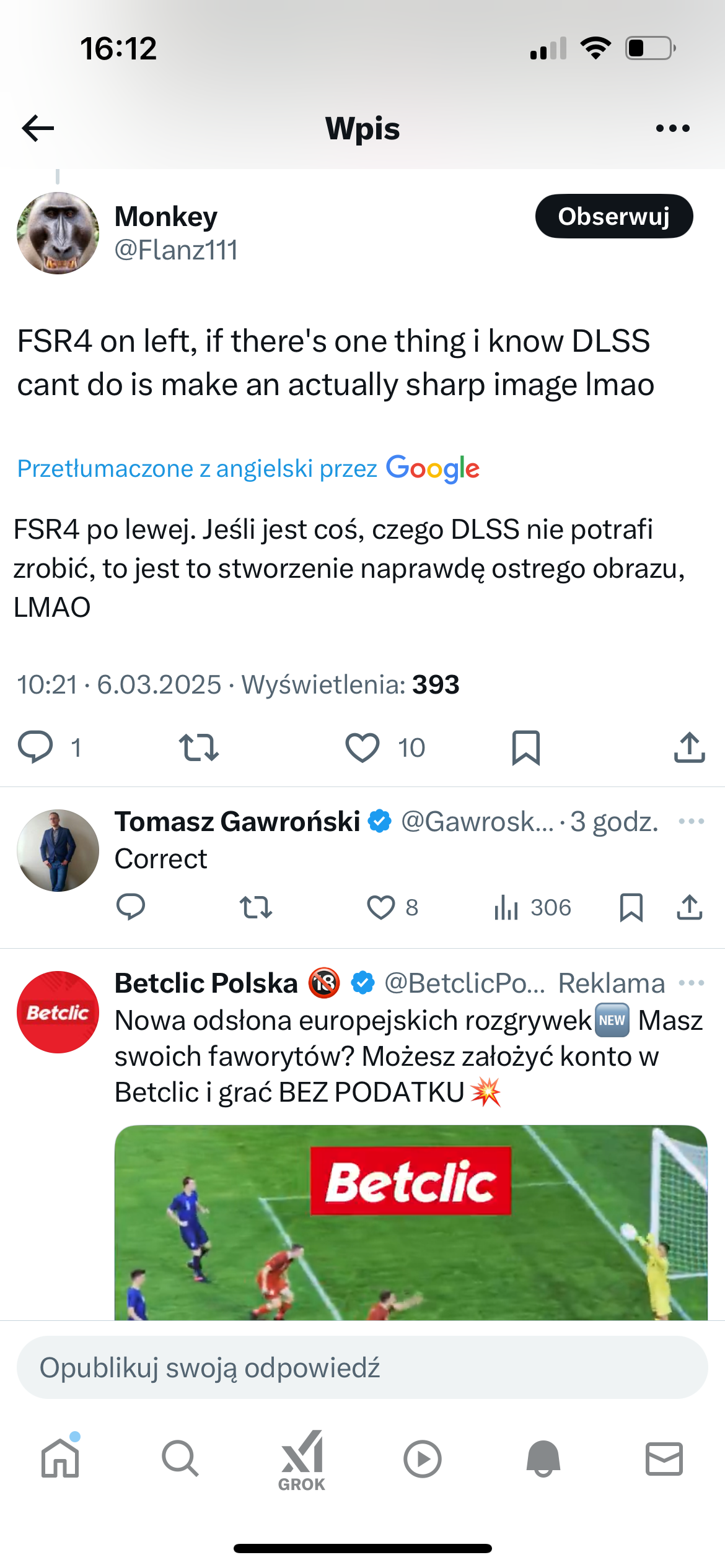725x1568 pixels.
Task: Bookmark Monkey's post
Action: click(x=525, y=747)
